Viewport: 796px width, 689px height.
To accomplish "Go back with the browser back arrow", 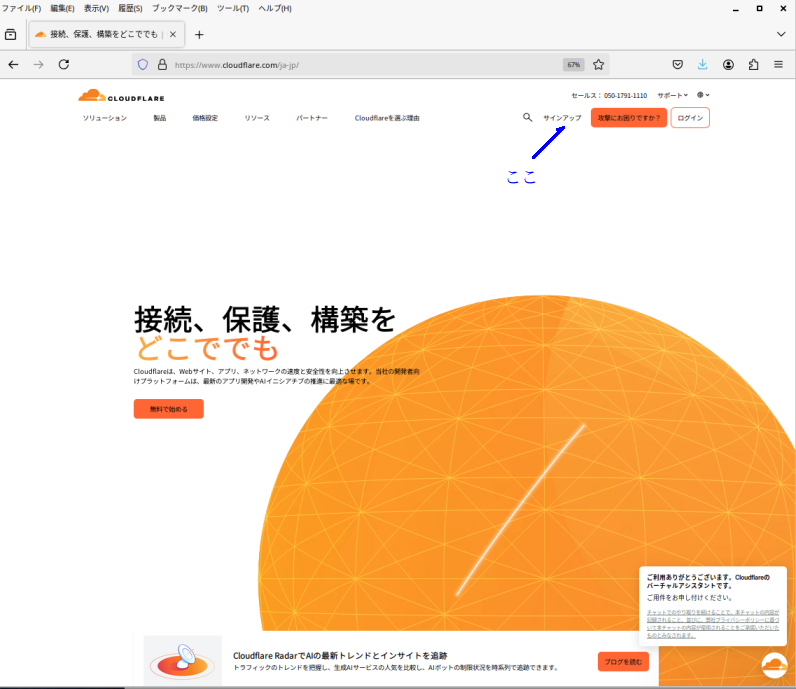I will [14, 64].
